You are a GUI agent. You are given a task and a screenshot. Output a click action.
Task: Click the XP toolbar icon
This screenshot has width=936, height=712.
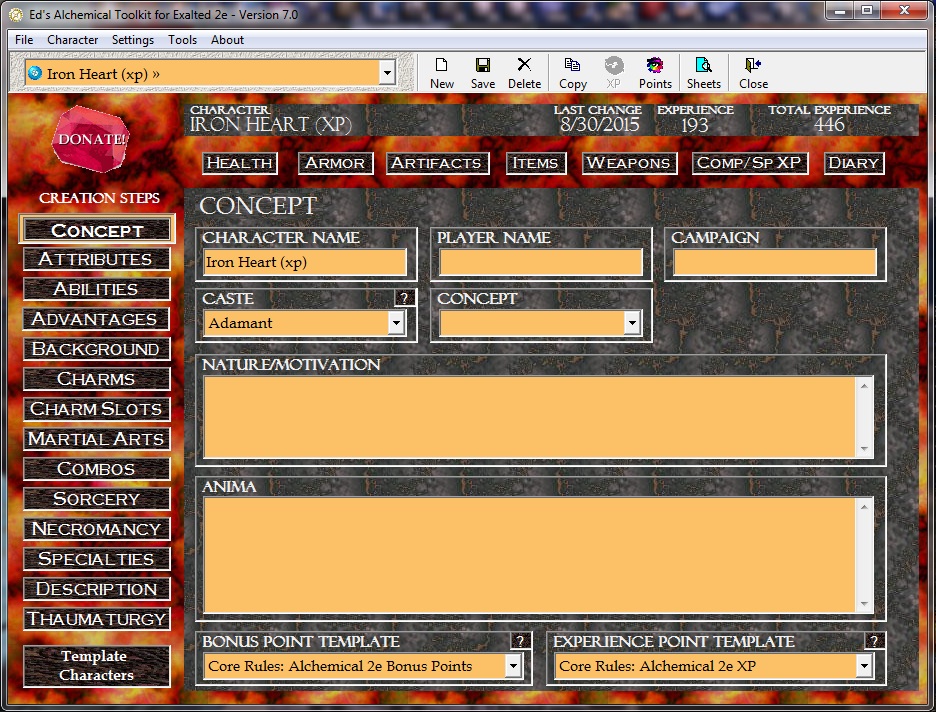coord(613,73)
